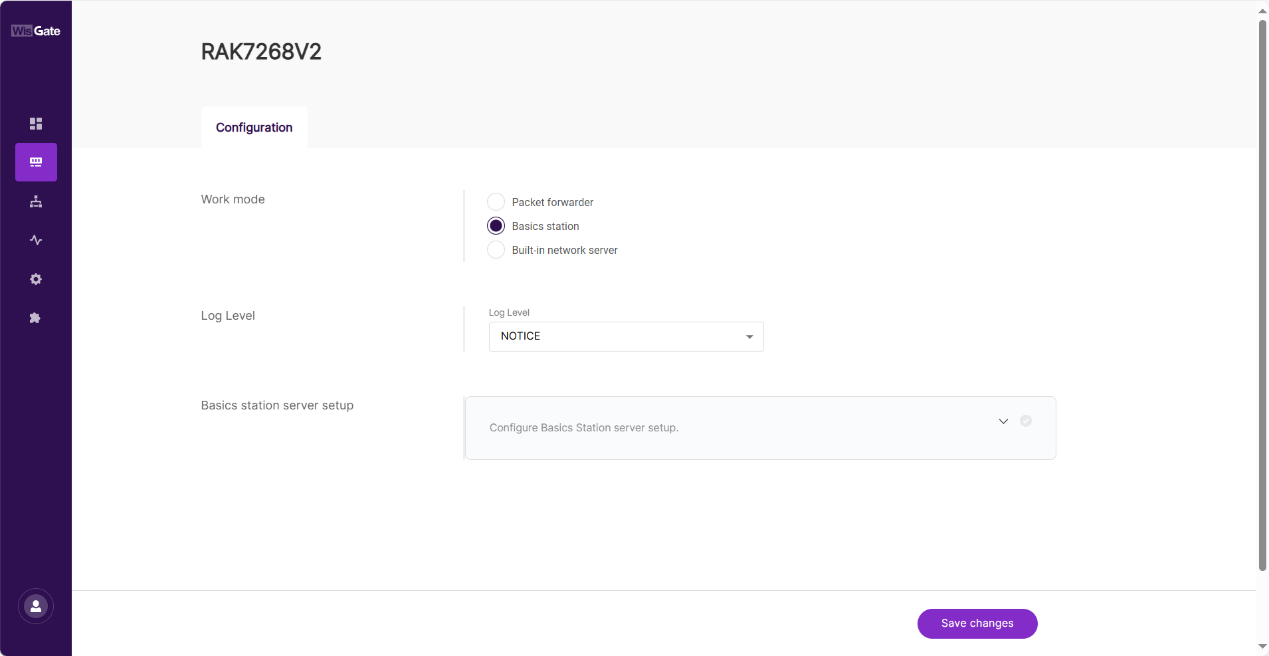Viewport: 1269px width, 656px height.
Task: Click the WisGate logo at the top left
Action: pyautogui.click(x=36, y=30)
